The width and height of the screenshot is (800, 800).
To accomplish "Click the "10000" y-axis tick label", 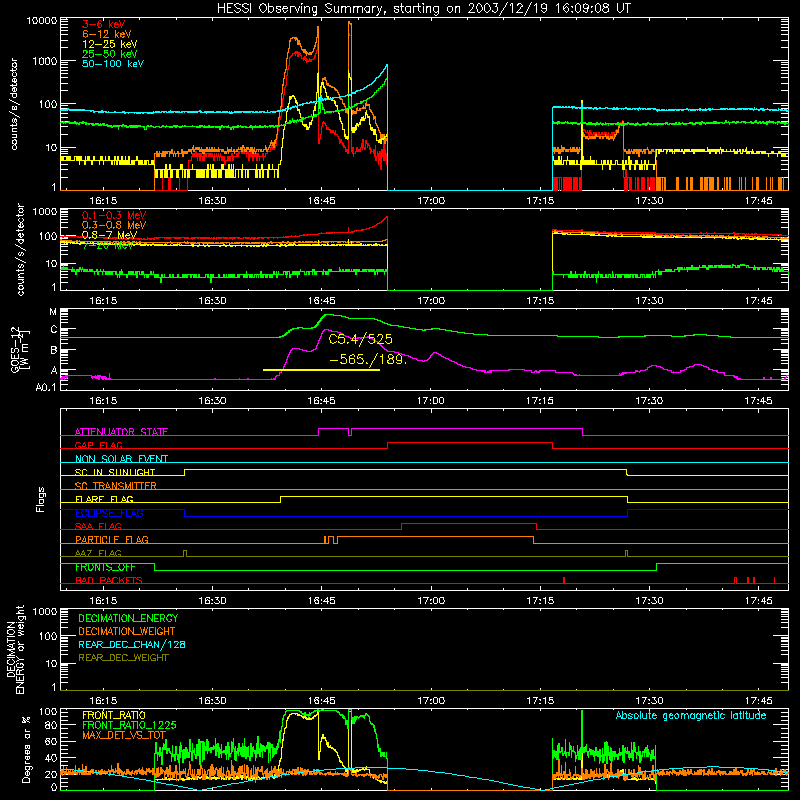I will coord(42,21).
